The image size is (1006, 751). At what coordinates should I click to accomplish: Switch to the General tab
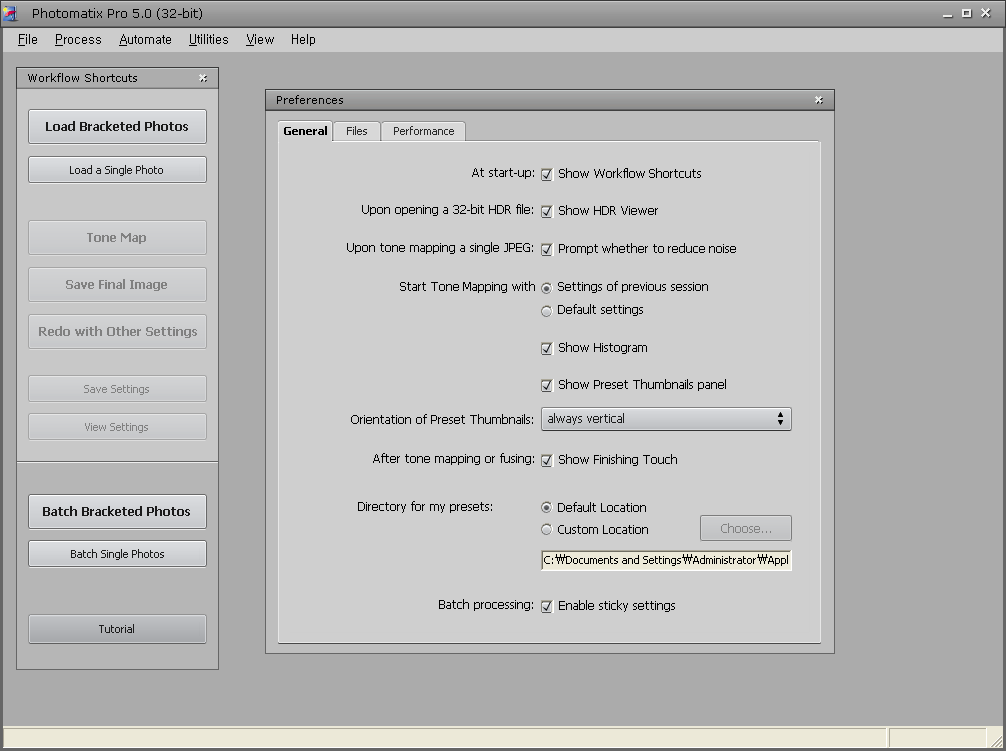point(305,131)
